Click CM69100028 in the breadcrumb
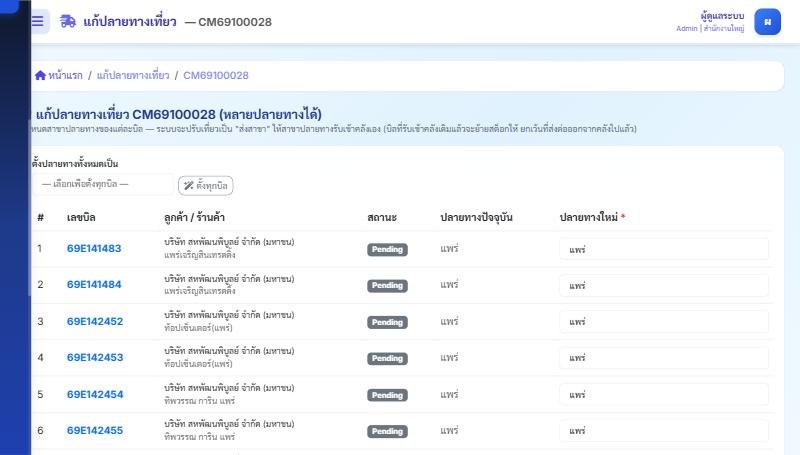Viewport: 800px width, 455px height. click(x=216, y=75)
